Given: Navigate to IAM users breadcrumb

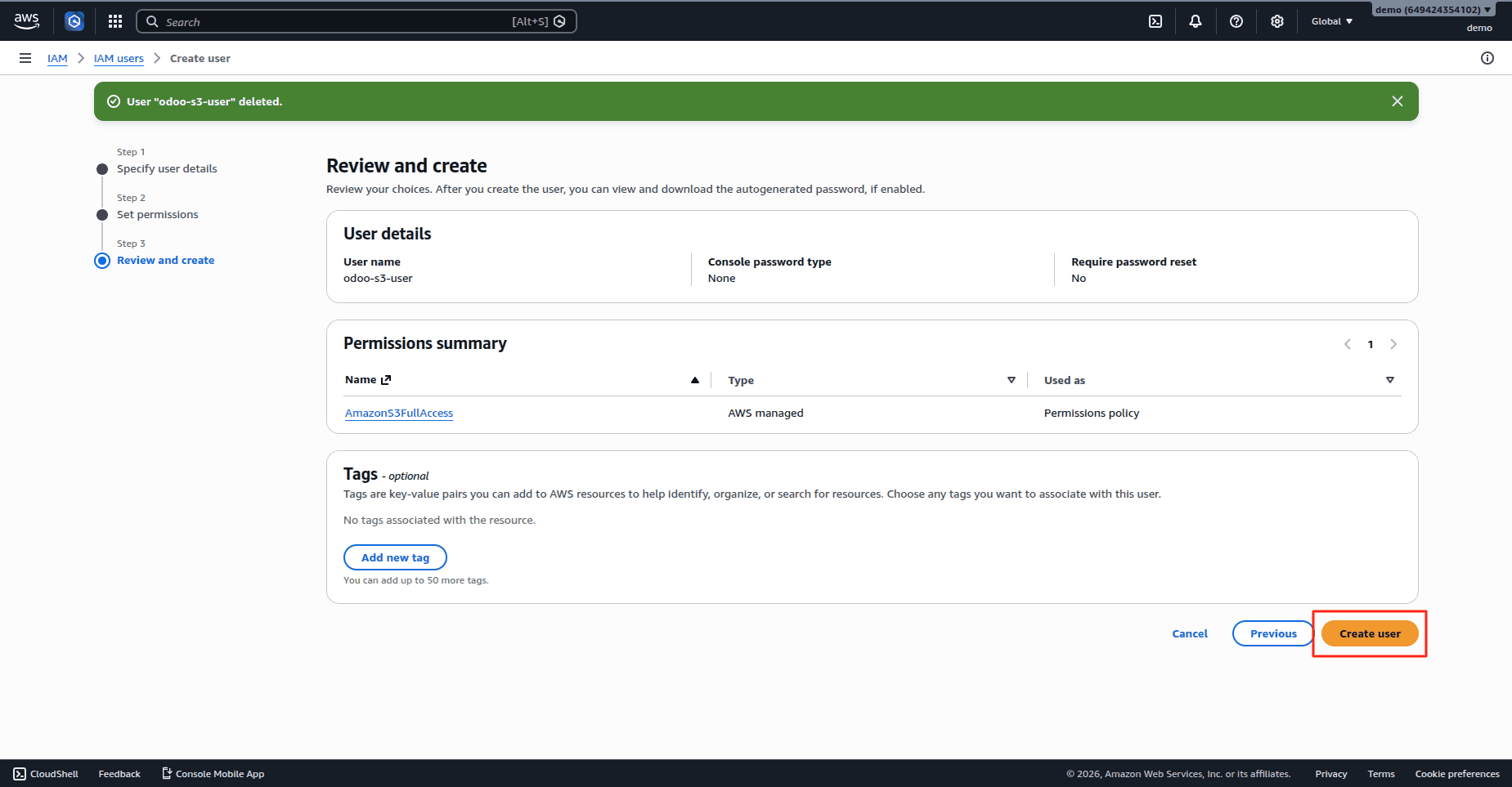Looking at the screenshot, I should coord(119,58).
